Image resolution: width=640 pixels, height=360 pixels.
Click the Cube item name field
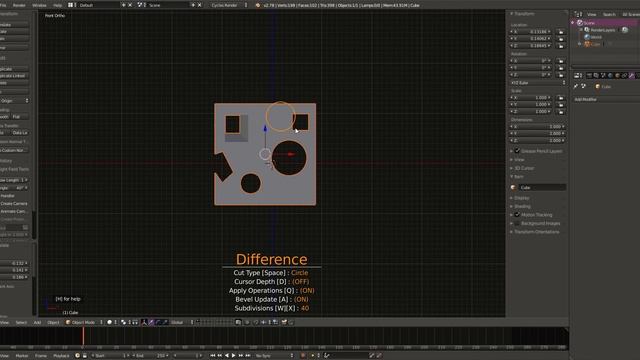coord(542,187)
